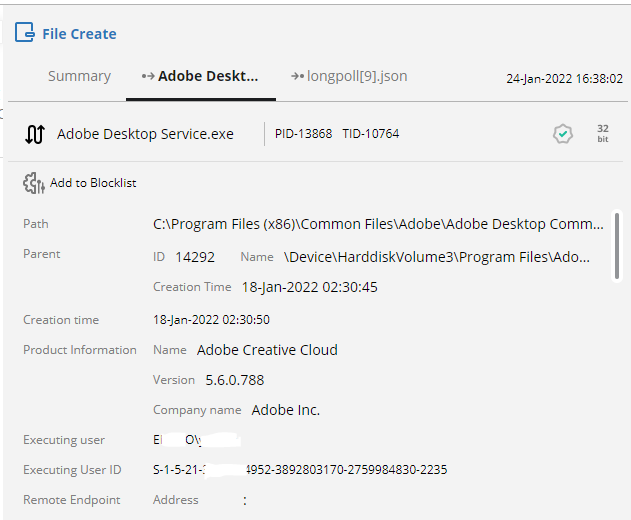Image resolution: width=631 pixels, height=520 pixels.
Task: Click the File Create document icon
Action: click(24, 33)
